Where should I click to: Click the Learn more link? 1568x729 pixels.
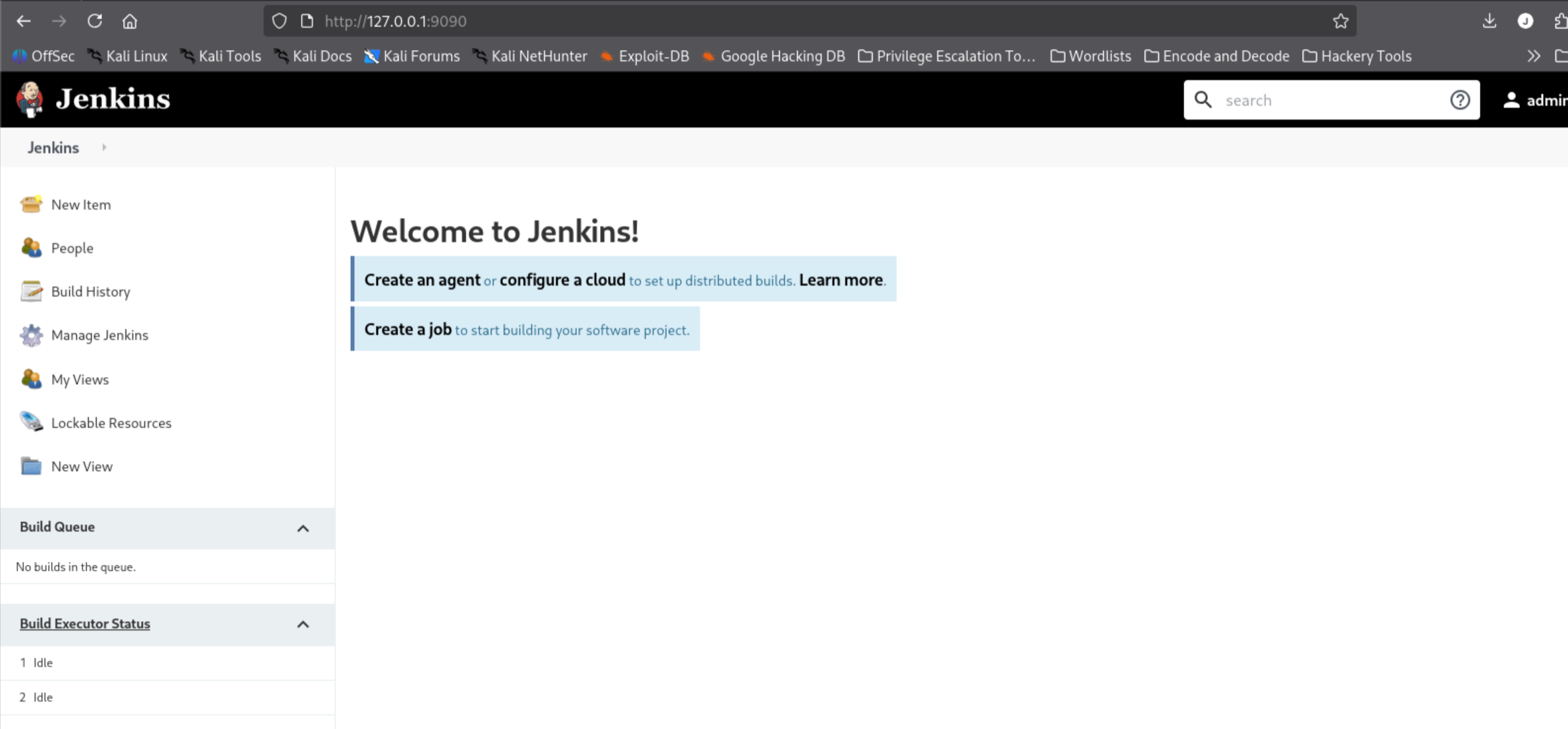click(x=841, y=280)
